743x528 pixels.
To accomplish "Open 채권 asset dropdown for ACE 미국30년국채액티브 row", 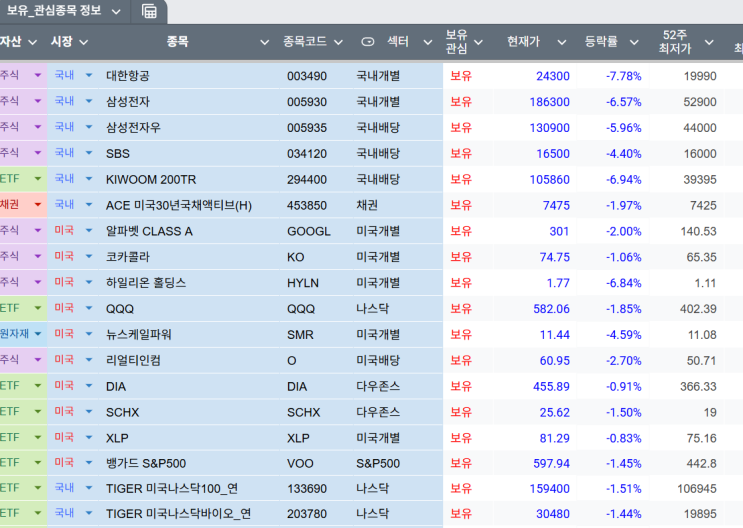I will click(38, 204).
